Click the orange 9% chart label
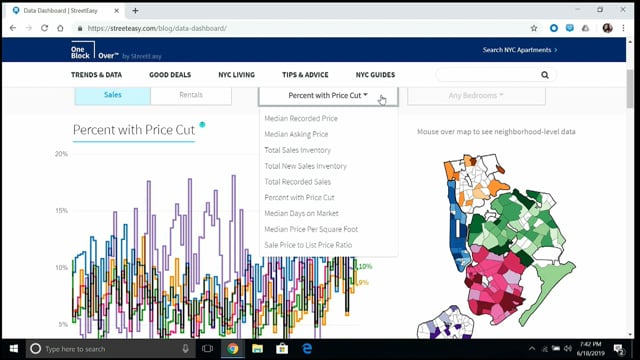Image resolution: width=640 pixels, height=360 pixels. (363, 282)
